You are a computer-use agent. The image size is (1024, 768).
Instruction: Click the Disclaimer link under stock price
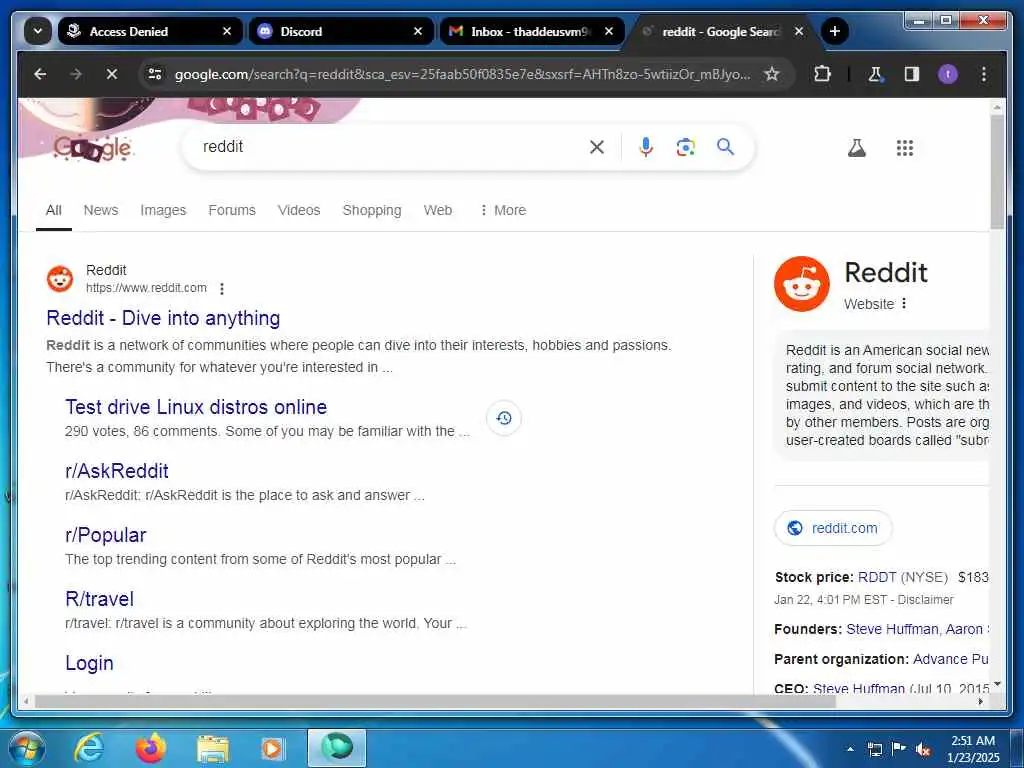(x=925, y=600)
